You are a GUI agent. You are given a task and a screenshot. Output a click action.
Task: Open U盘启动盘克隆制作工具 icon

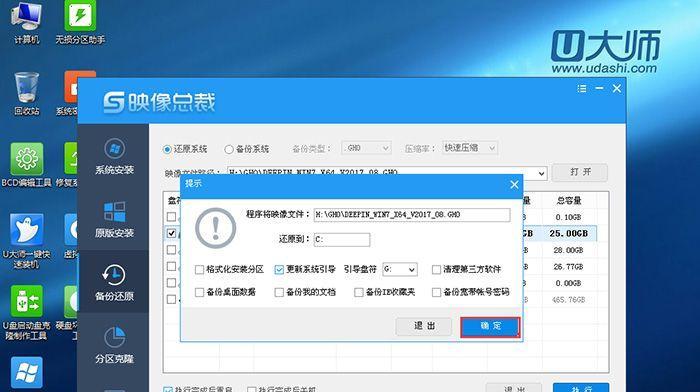(26, 312)
